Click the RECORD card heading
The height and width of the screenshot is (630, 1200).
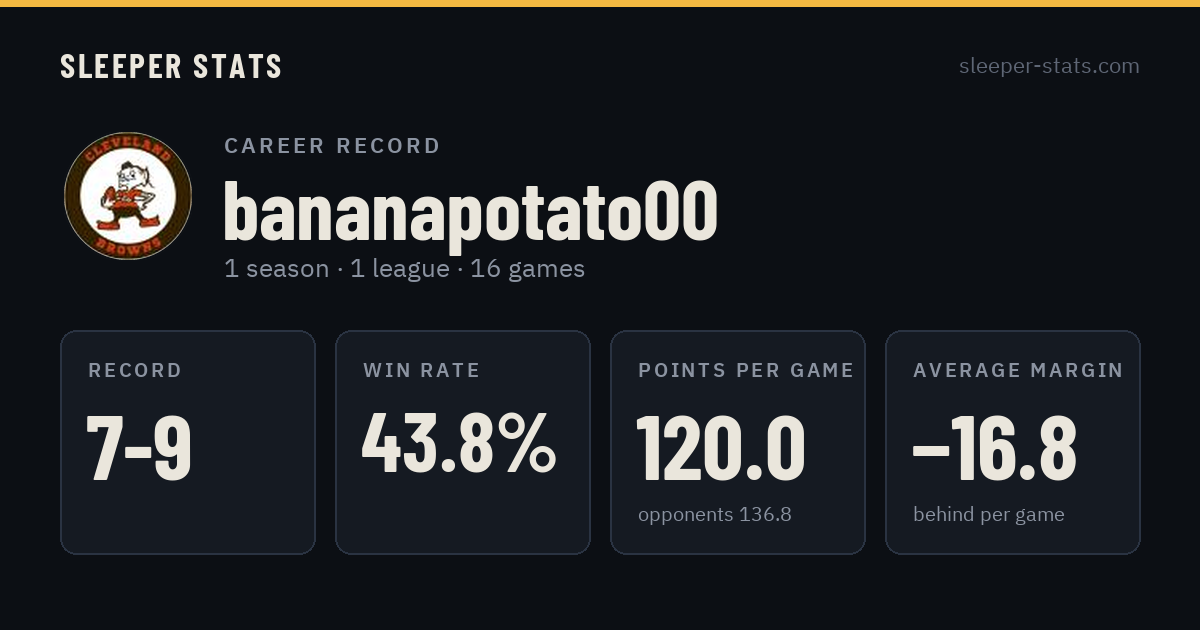(135, 371)
